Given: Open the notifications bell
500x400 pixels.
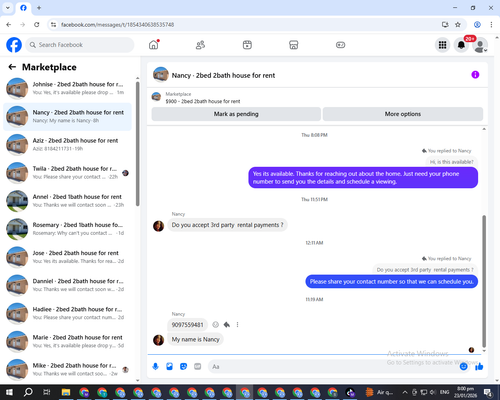Looking at the screenshot, I should 461,45.
